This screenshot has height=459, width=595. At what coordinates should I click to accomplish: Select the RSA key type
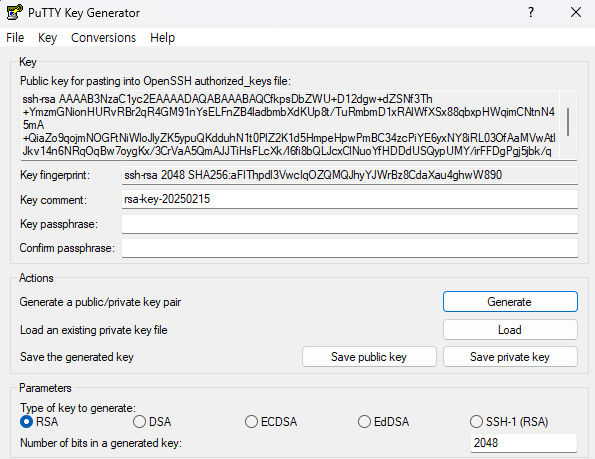point(39,421)
